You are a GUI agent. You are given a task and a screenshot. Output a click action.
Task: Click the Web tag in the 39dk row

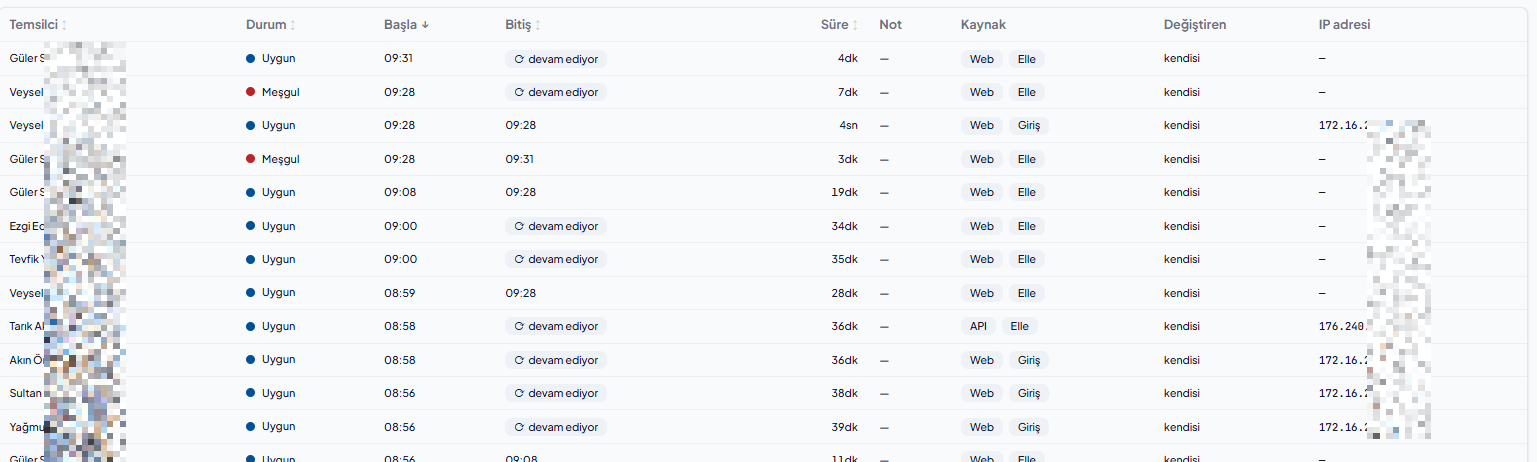tap(982, 427)
